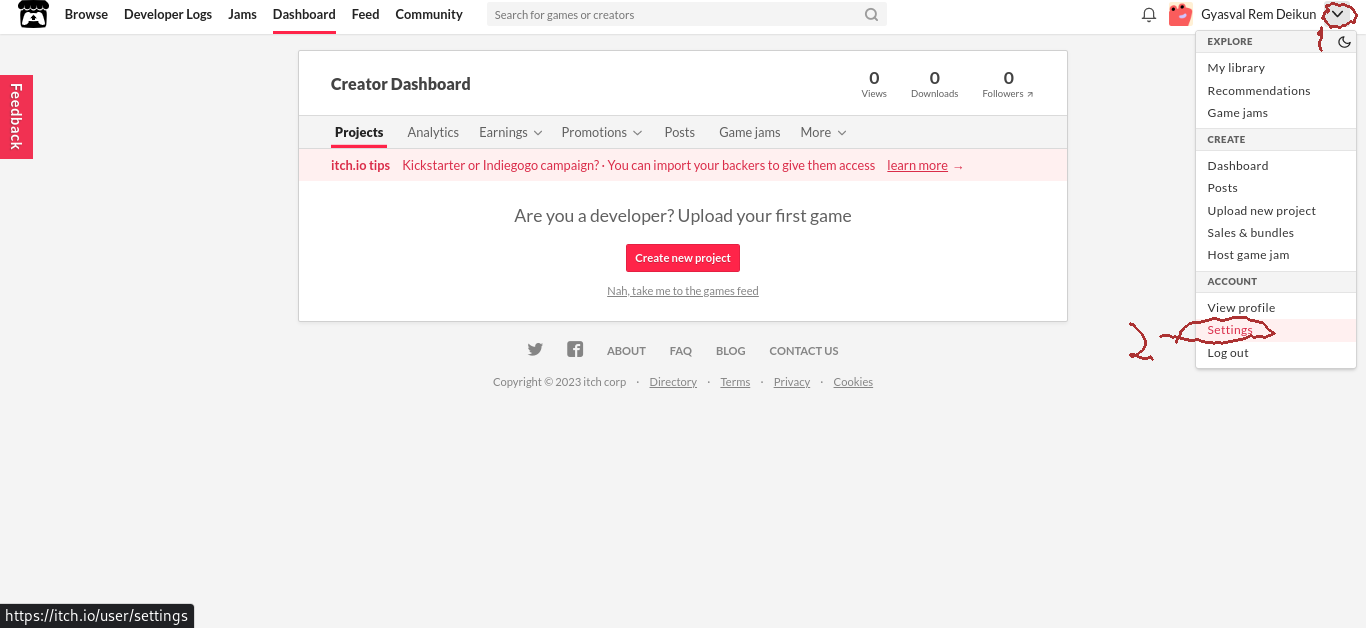Open Feed in top navigation

(365, 14)
